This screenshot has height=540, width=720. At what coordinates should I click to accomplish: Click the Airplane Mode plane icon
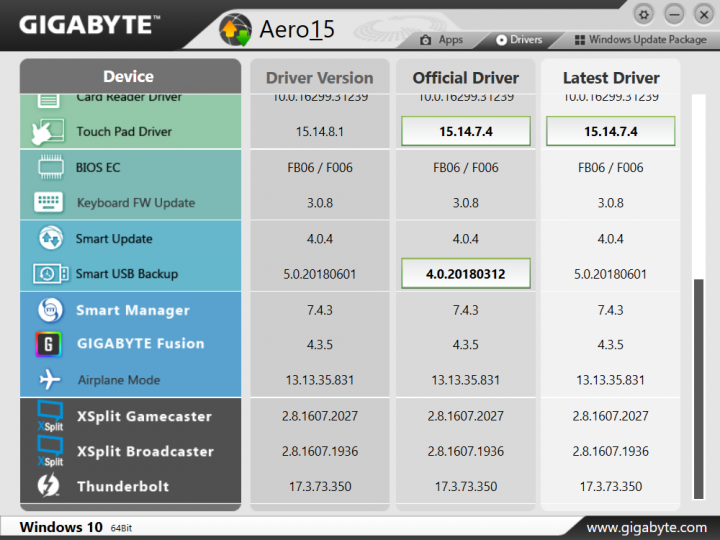[50, 380]
